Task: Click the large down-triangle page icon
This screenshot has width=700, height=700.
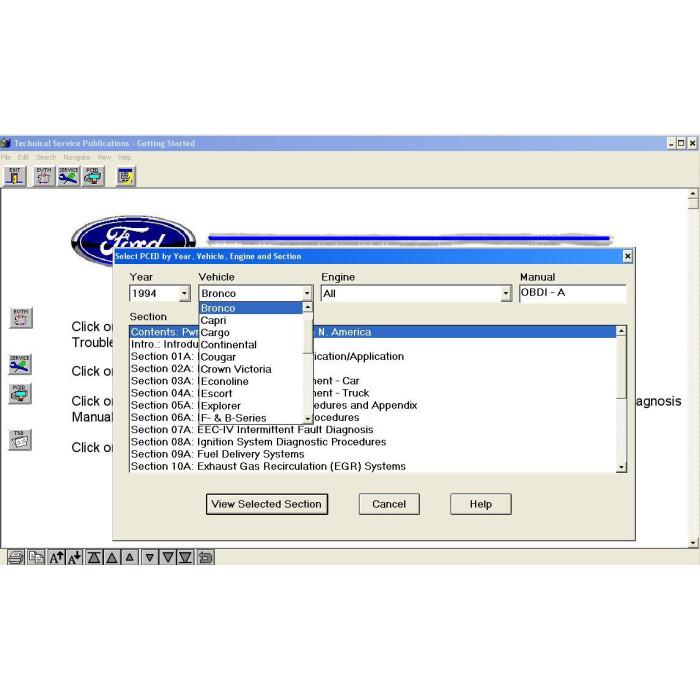Action: pos(168,557)
